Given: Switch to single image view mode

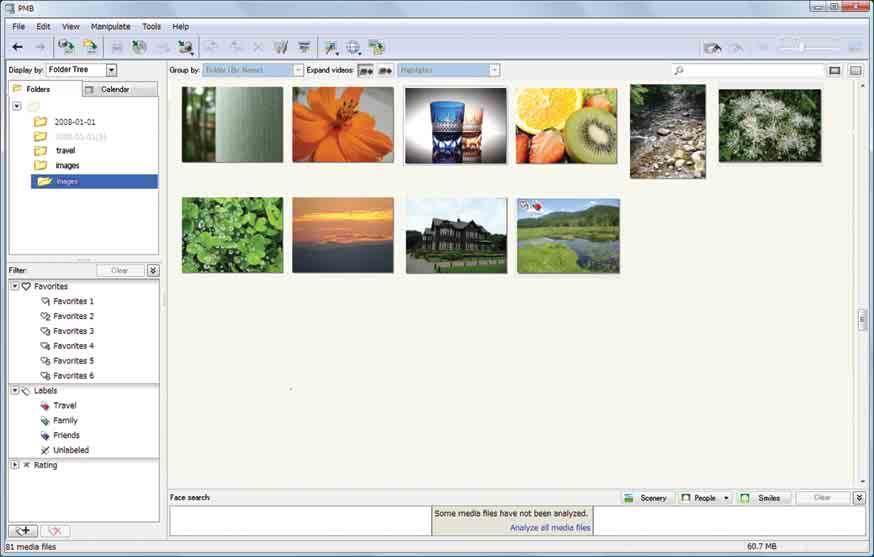Looking at the screenshot, I should [x=834, y=70].
